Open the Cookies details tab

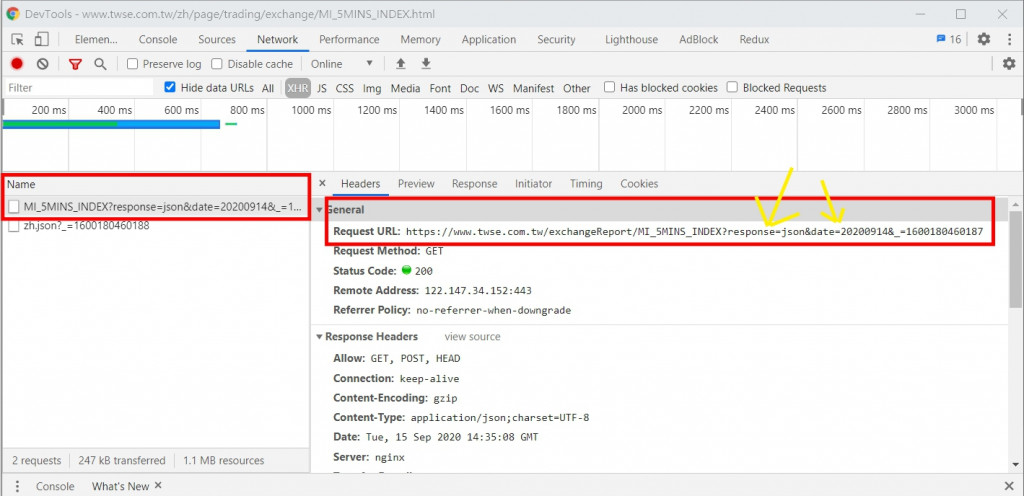tap(639, 184)
